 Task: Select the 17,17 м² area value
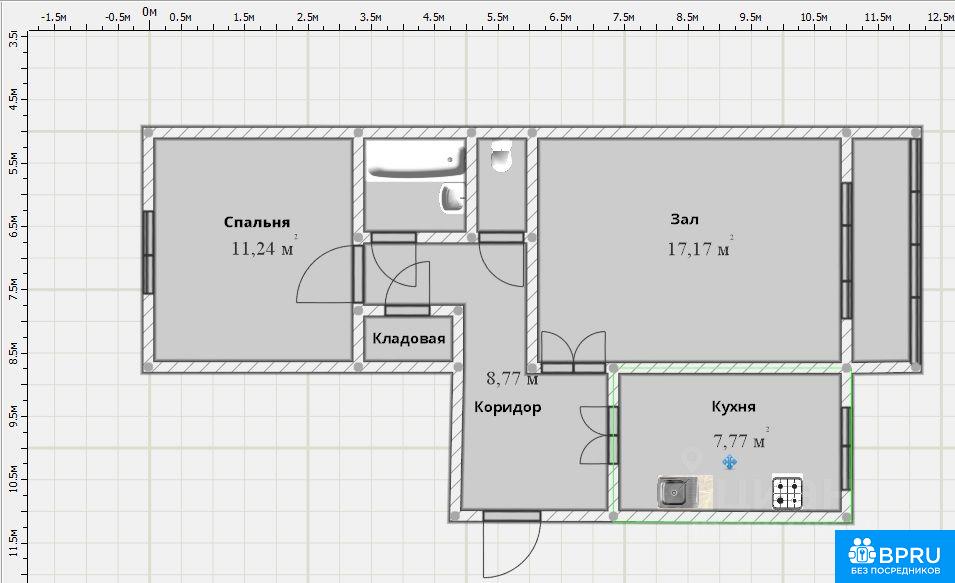(699, 249)
